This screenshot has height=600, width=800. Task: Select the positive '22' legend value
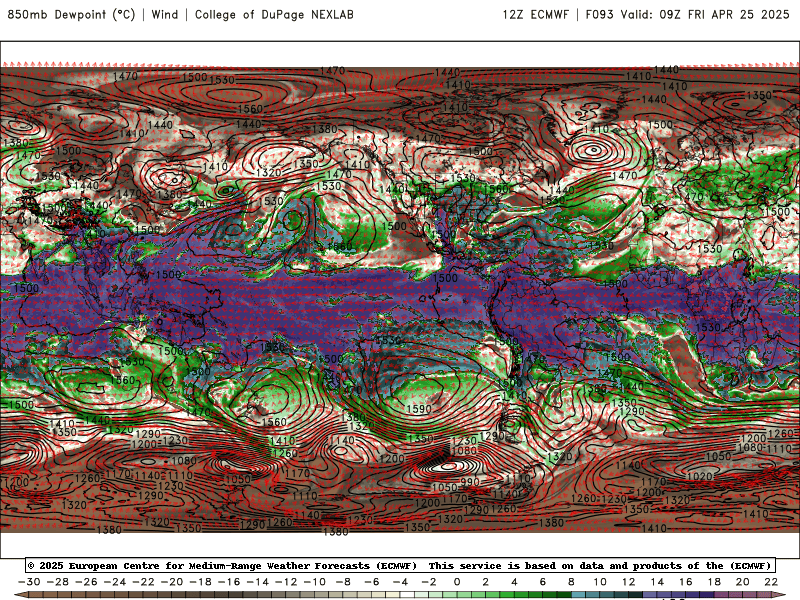[x=771, y=582]
